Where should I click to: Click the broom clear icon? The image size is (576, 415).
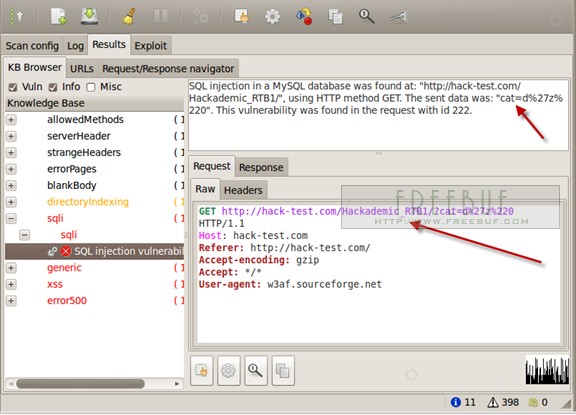point(129,17)
